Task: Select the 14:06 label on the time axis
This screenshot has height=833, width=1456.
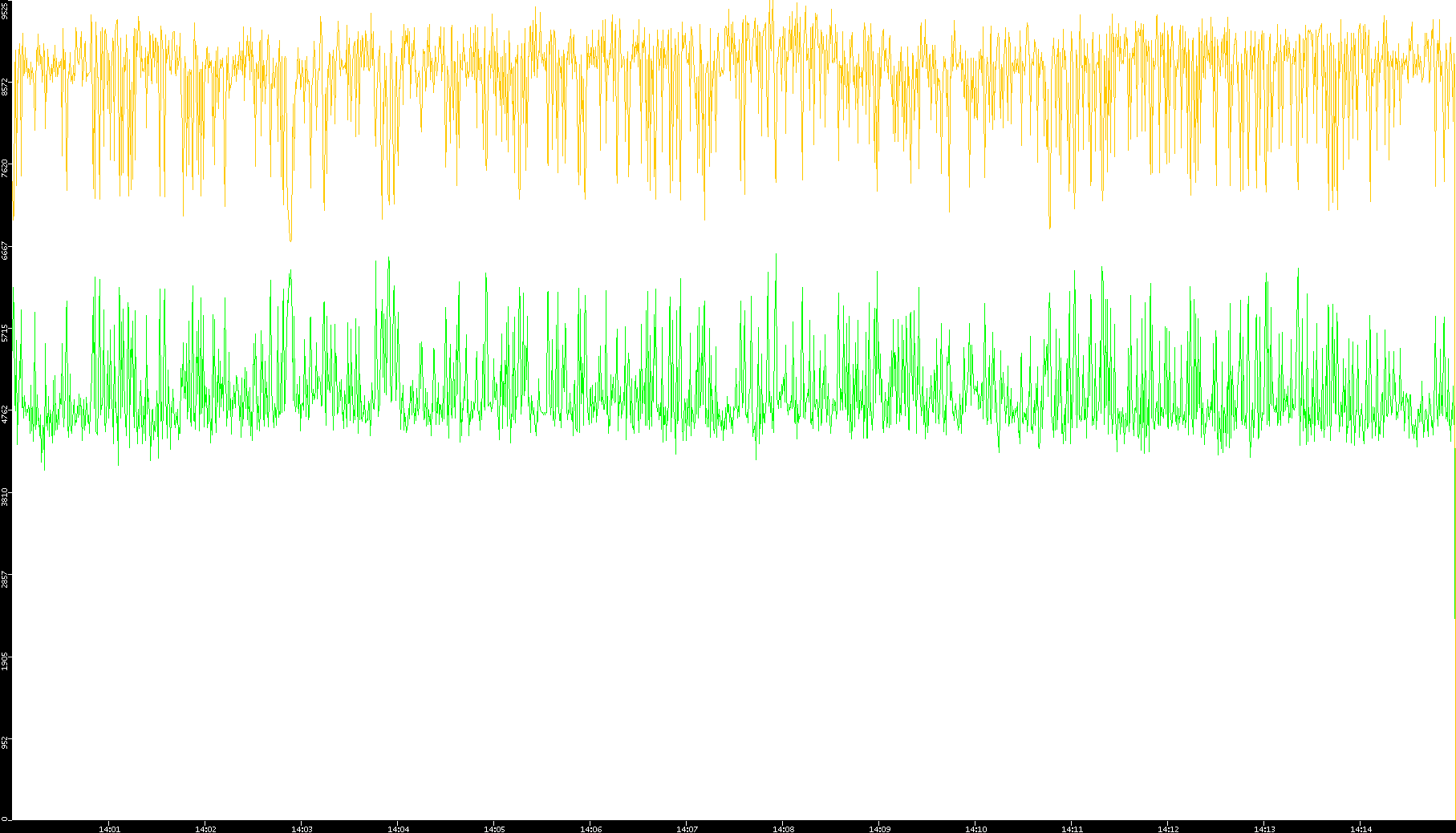Action: (590, 829)
